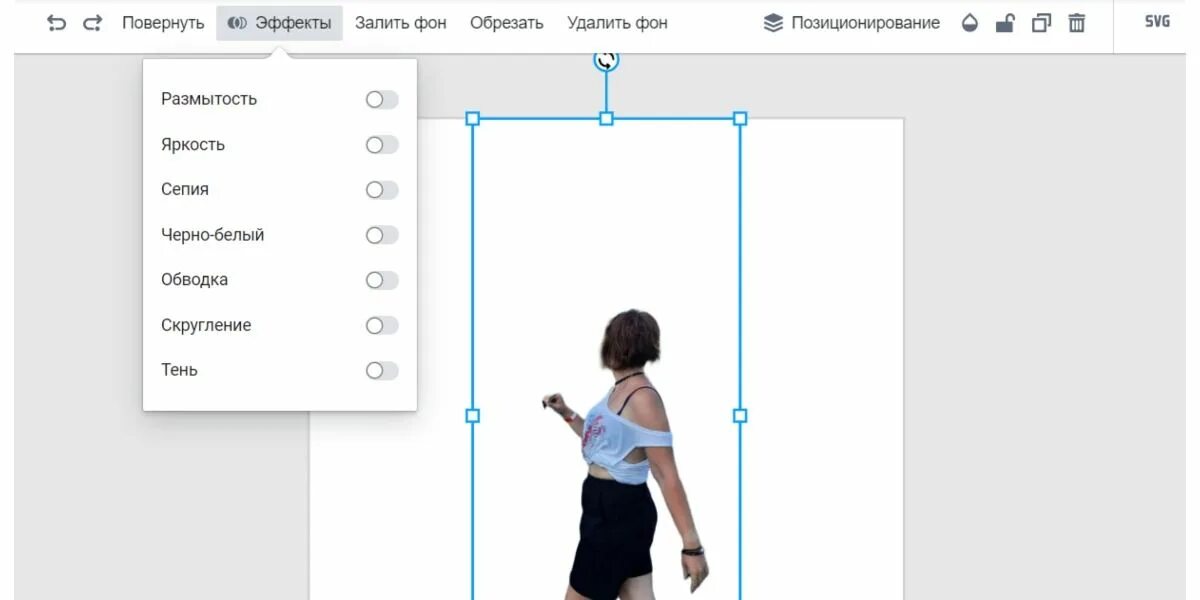1200x600 pixels.
Task: Turn on the Тень shadow switch
Action: pyautogui.click(x=381, y=370)
